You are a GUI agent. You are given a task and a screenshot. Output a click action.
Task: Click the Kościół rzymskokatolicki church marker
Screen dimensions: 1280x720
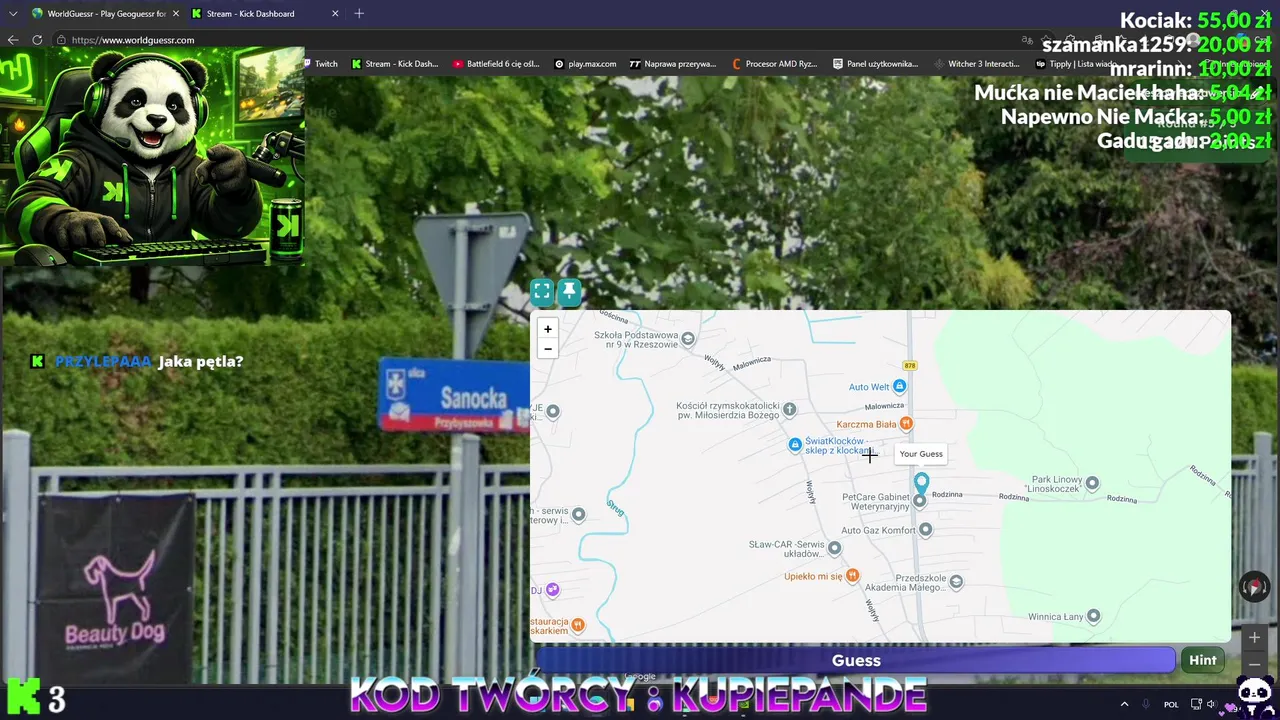[789, 409]
